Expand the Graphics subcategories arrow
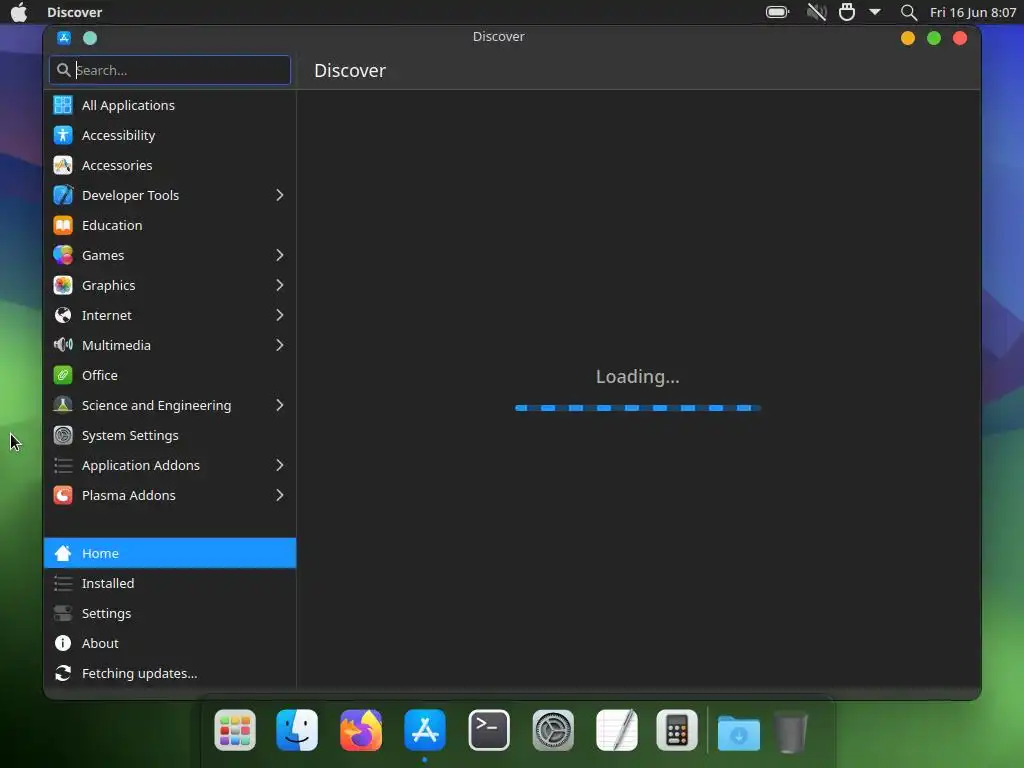1024x768 pixels. (x=280, y=285)
